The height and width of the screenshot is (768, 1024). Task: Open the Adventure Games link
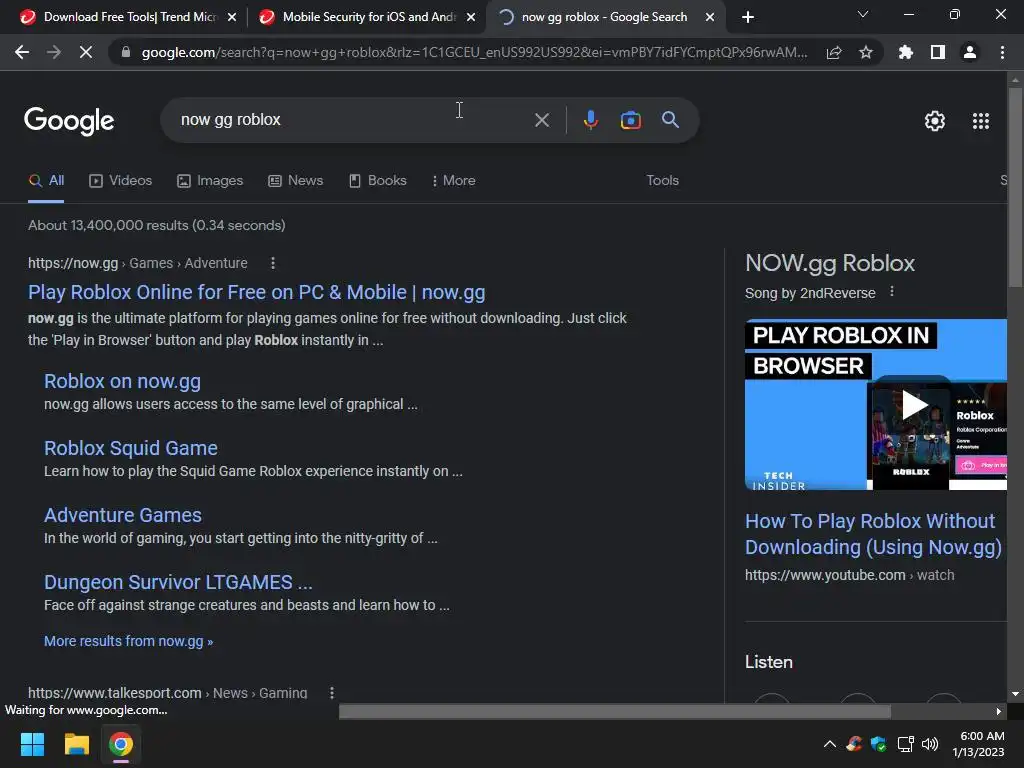coord(123,515)
